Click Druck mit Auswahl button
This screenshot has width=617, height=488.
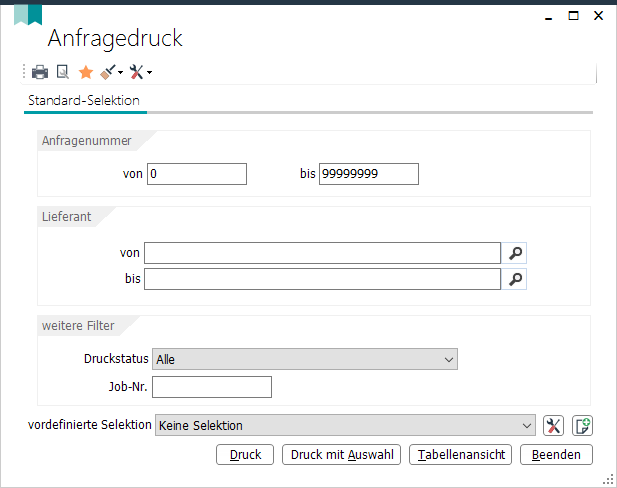[342, 455]
